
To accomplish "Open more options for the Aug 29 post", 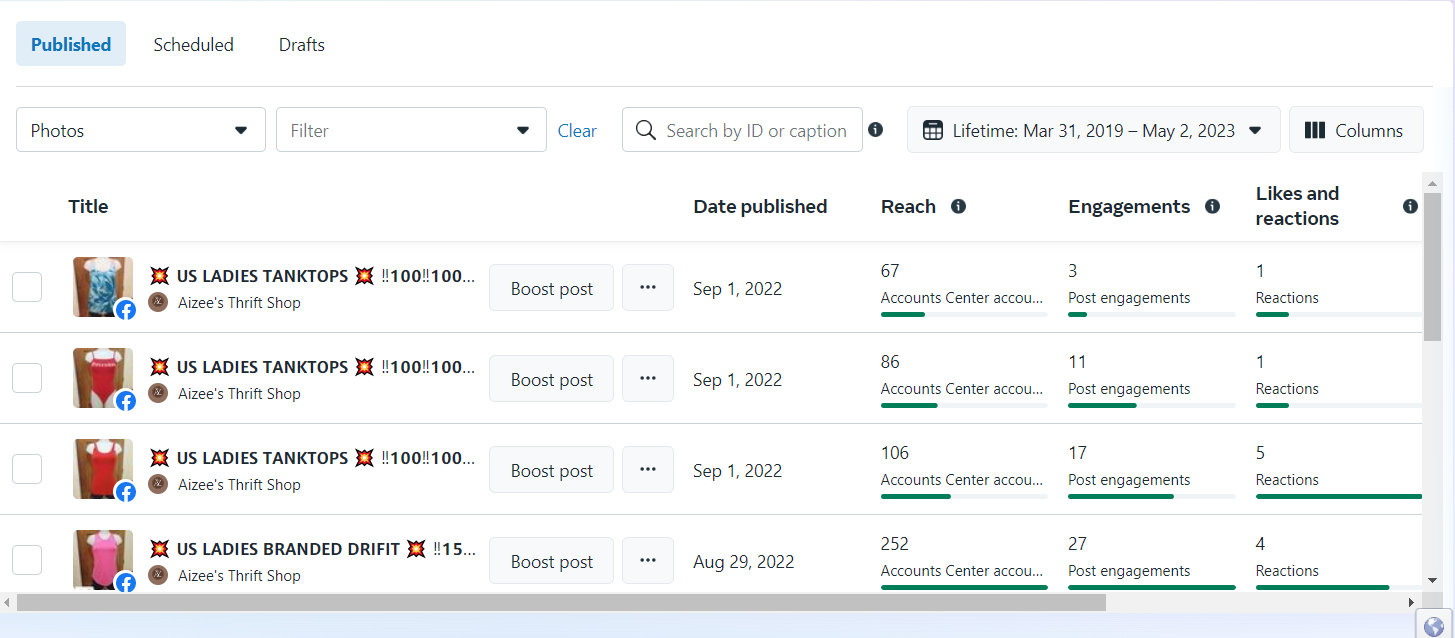I will tap(648, 561).
